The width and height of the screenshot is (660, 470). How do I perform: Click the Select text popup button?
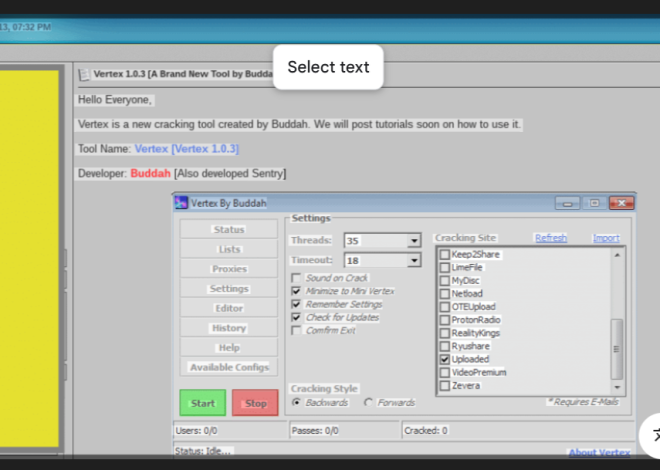tap(328, 67)
